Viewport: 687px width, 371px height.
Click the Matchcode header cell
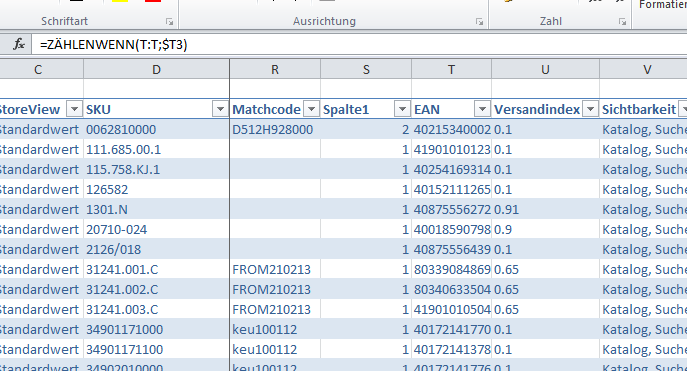(x=275, y=109)
